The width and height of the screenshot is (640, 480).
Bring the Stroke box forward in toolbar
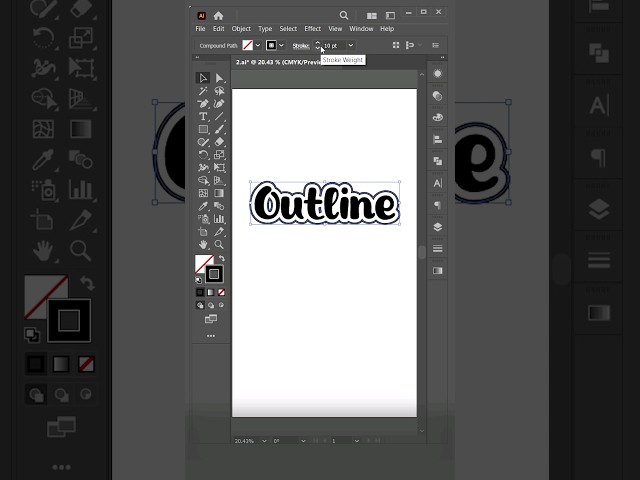tap(214, 274)
